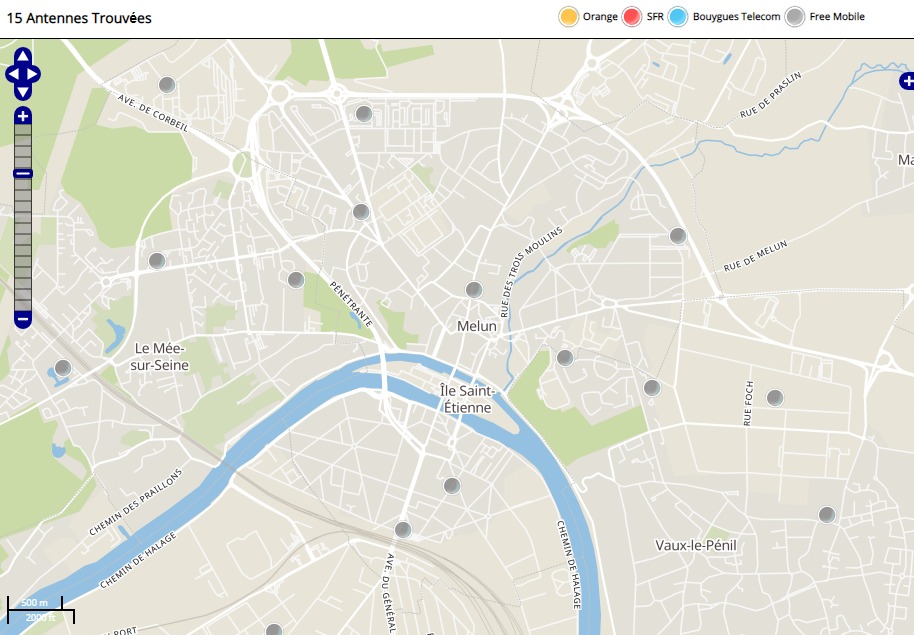The image size is (914, 635).
Task: Select antenna marker beside Rue Foch
Action: [774, 398]
